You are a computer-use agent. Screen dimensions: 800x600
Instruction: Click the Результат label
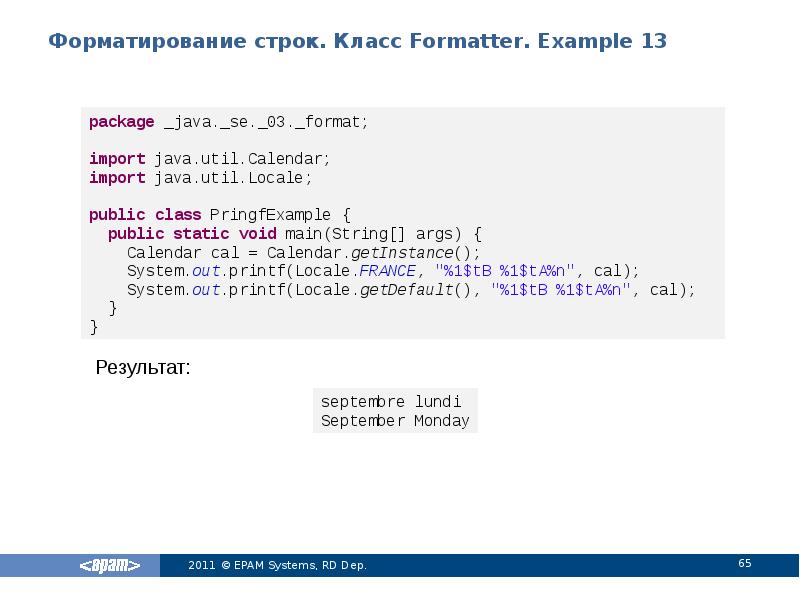[x=140, y=368]
